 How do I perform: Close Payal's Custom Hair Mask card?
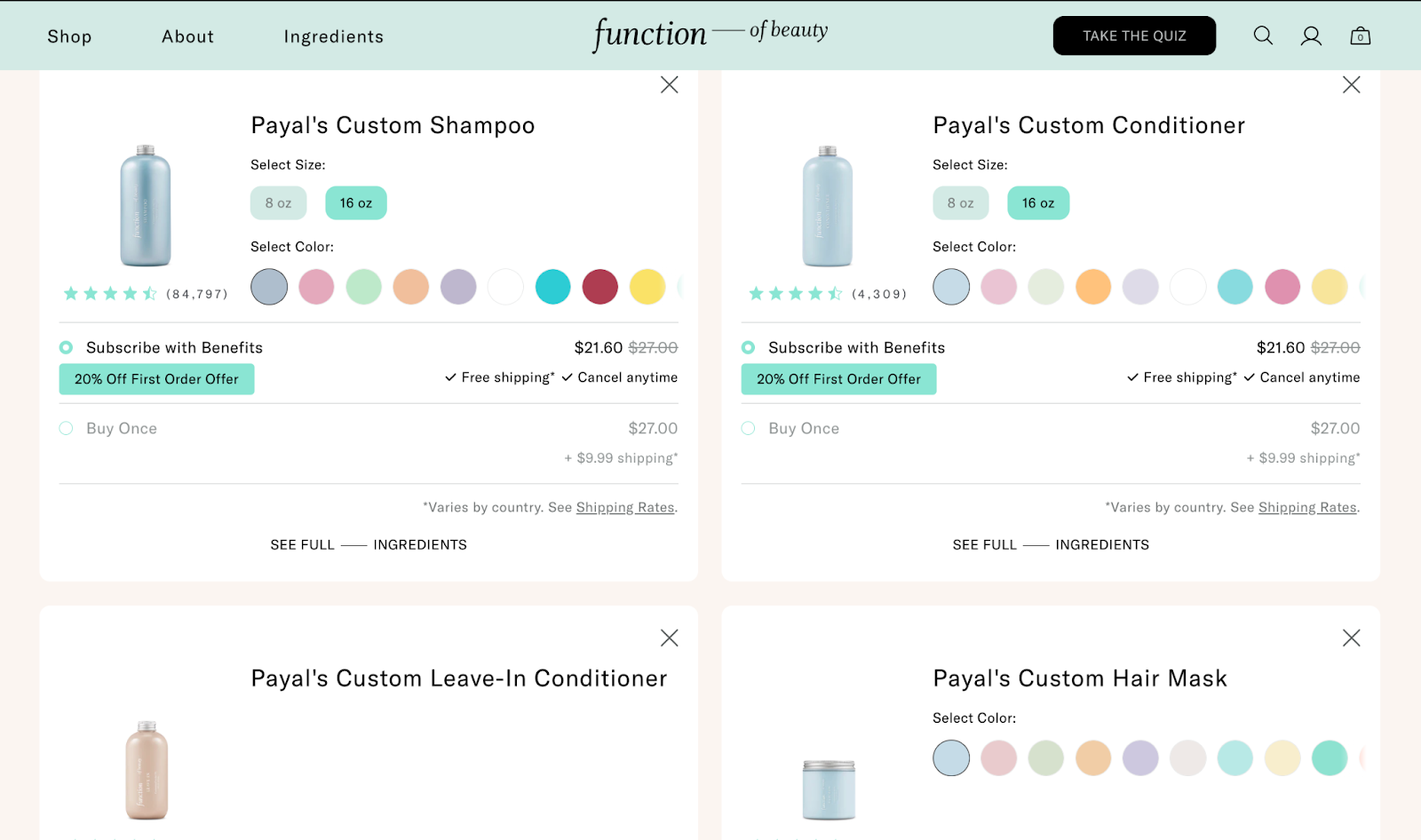(x=1350, y=638)
